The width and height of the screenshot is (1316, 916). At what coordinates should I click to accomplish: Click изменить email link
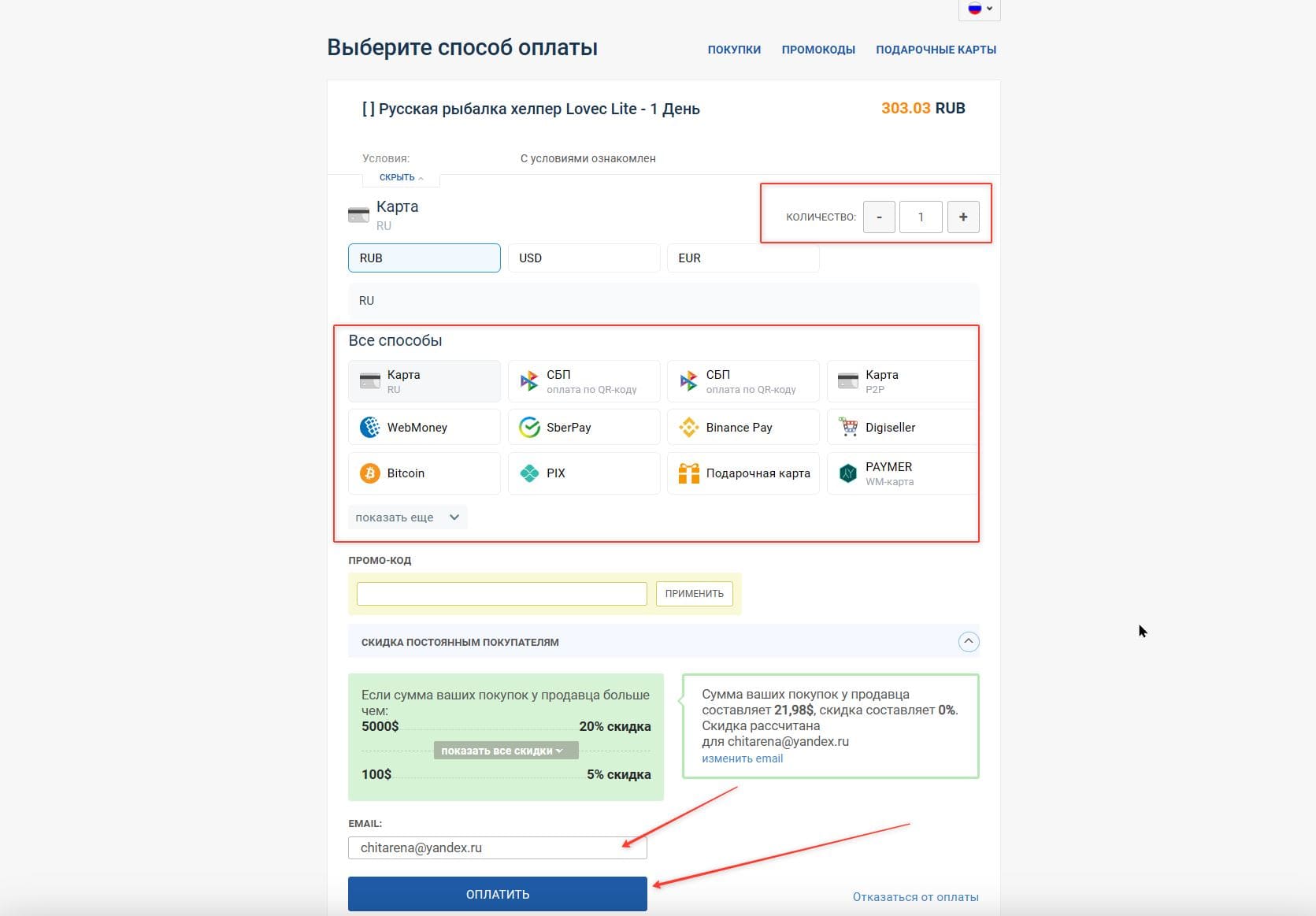pyautogui.click(x=742, y=758)
